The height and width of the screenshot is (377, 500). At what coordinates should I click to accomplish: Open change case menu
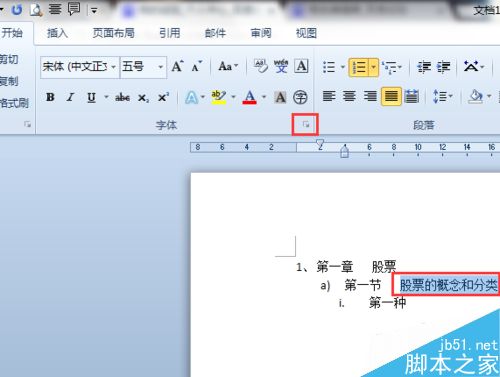coord(228,66)
